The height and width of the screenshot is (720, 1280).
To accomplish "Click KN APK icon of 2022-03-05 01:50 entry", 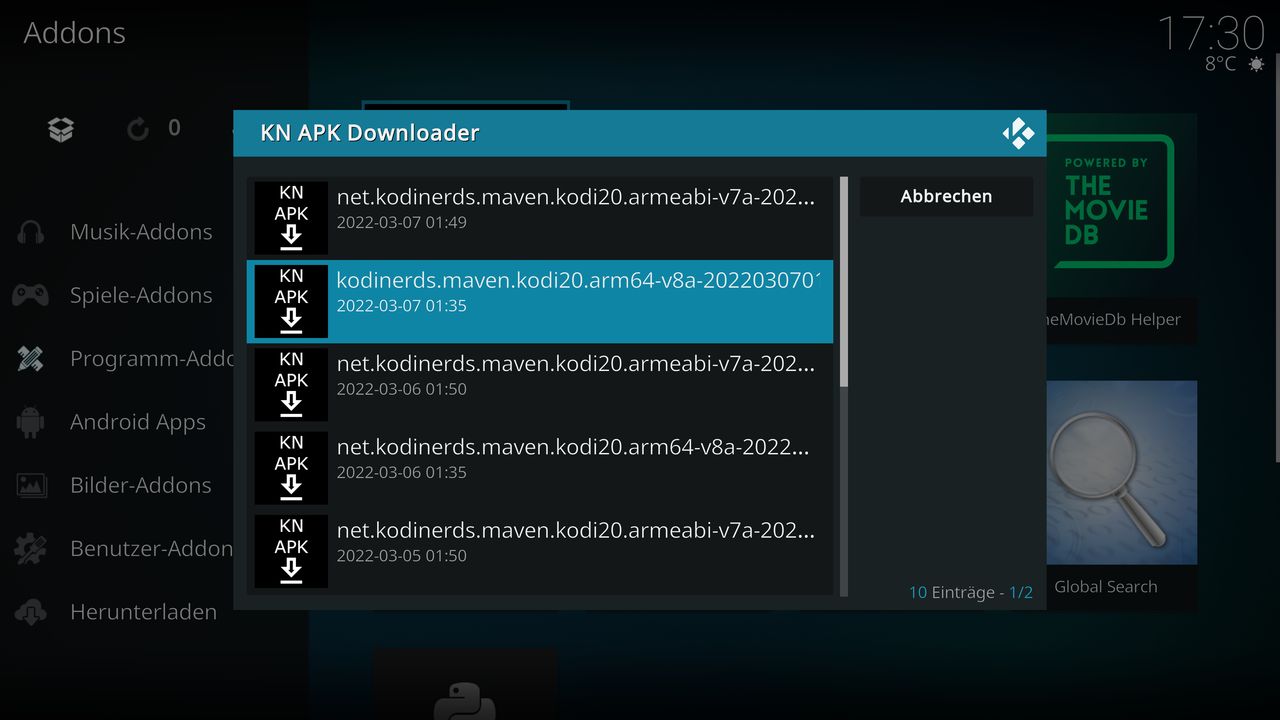I will pyautogui.click(x=291, y=551).
